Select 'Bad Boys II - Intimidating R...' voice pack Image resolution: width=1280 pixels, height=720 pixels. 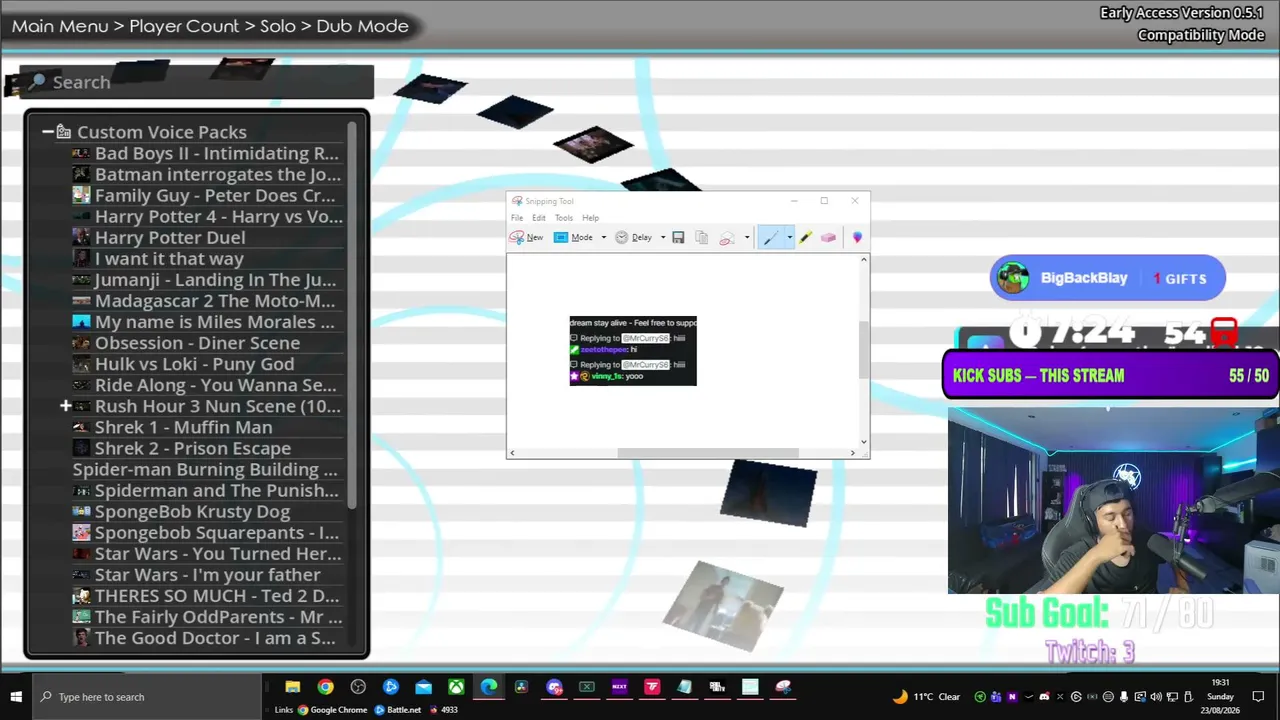206,154
